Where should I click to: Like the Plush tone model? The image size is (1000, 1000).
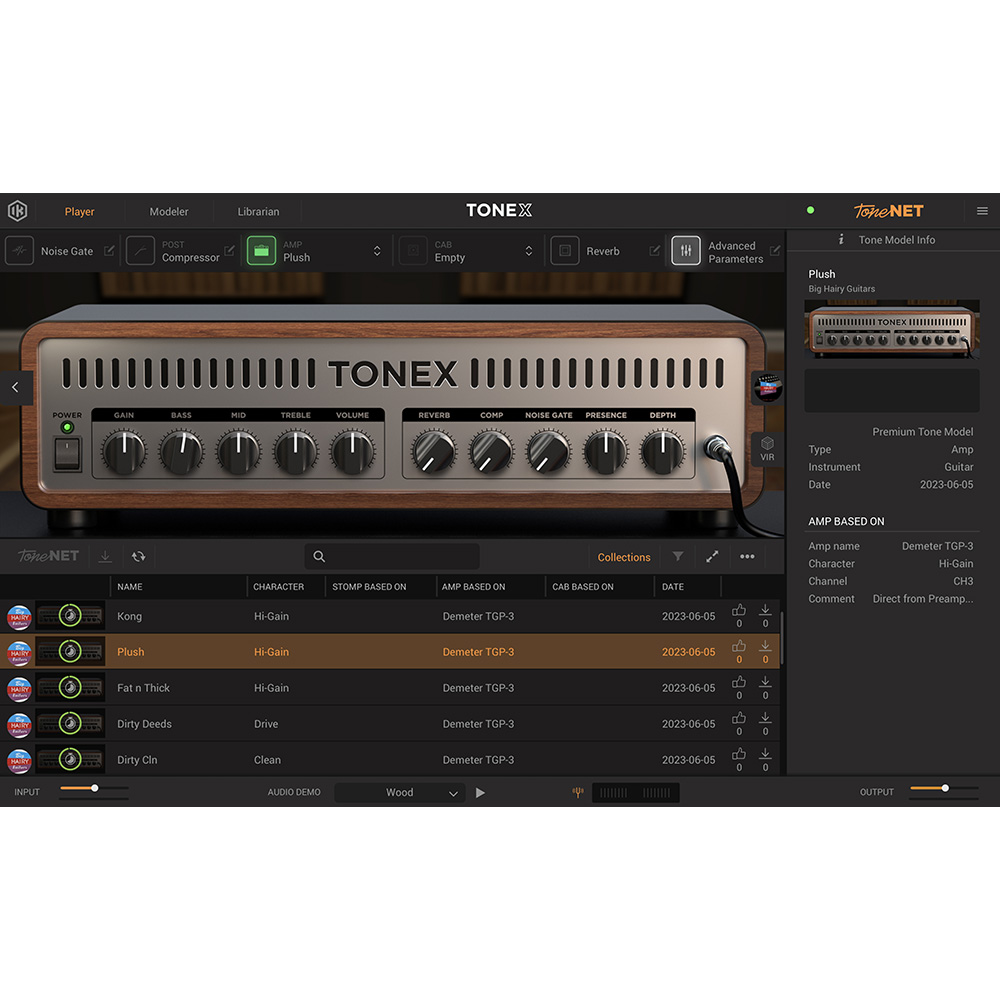pos(739,646)
